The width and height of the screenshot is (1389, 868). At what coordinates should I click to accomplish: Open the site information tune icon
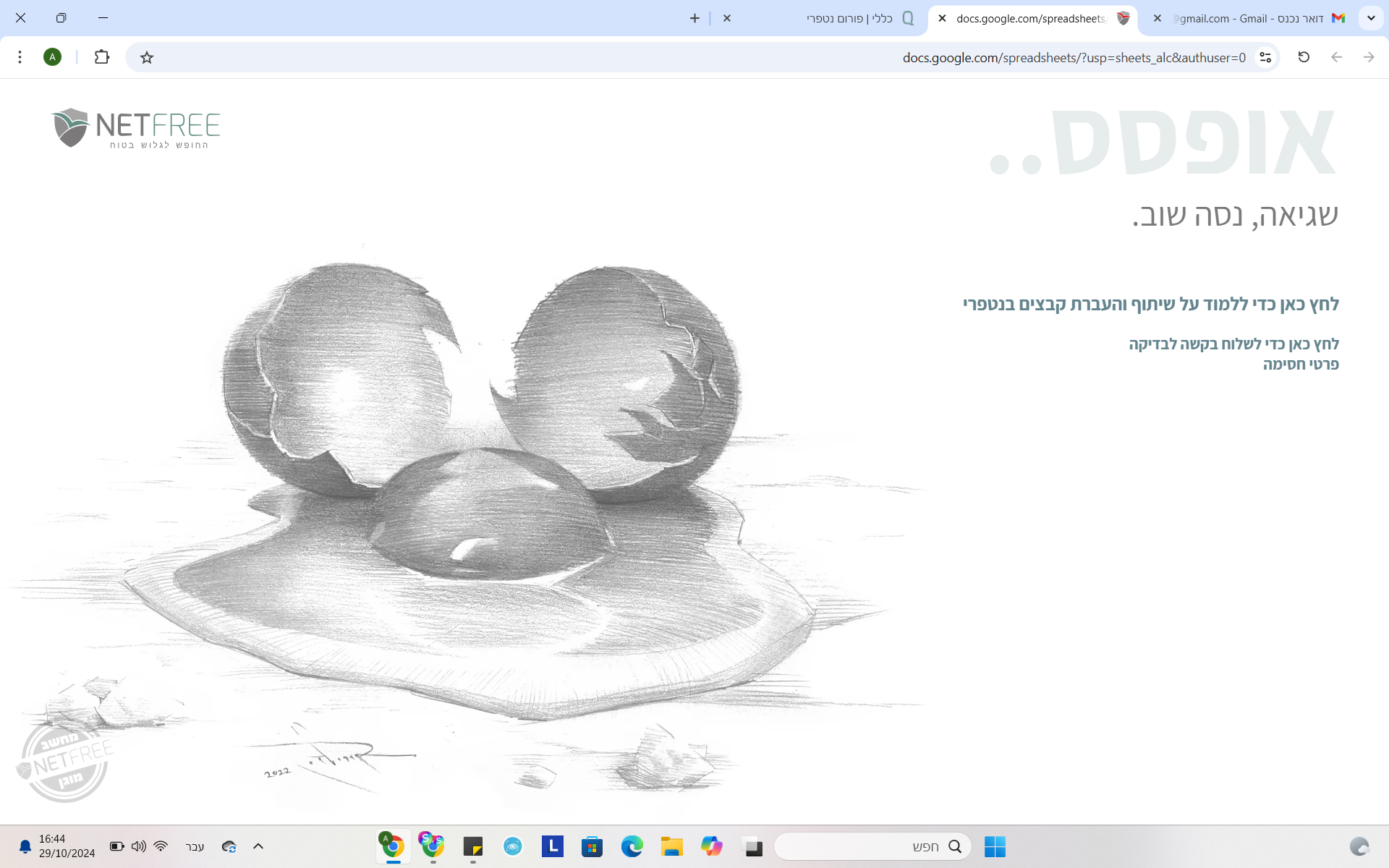click(1265, 57)
